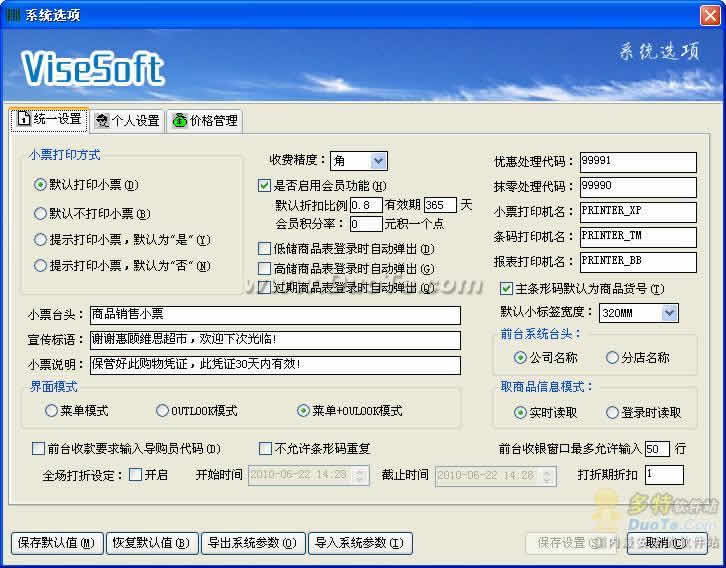This screenshot has width=726, height=568.
Task: Click the 会员积分率 input field
Action: click(x=366, y=224)
